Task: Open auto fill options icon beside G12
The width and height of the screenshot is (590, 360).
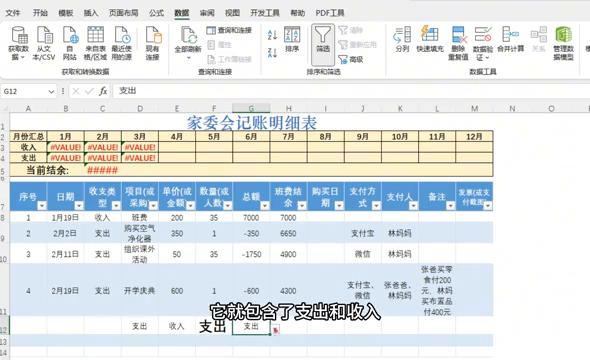Action: pyautogui.click(x=276, y=330)
